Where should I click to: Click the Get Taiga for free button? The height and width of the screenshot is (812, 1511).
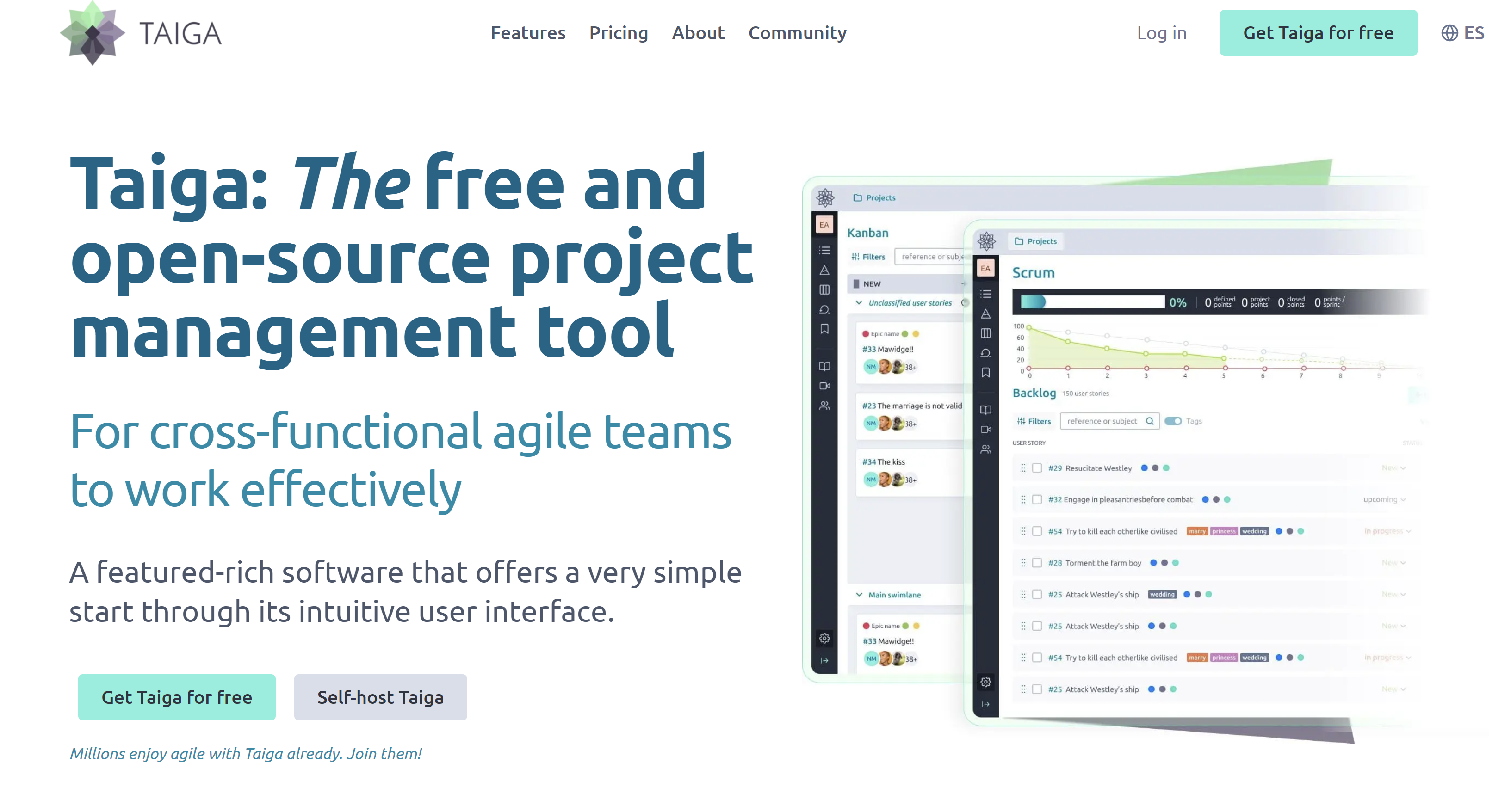pos(1317,33)
